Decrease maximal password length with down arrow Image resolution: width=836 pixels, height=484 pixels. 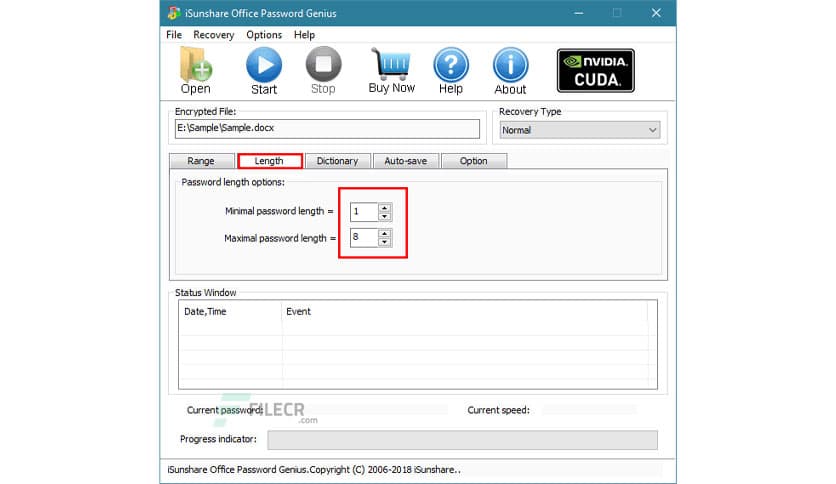pos(384,242)
